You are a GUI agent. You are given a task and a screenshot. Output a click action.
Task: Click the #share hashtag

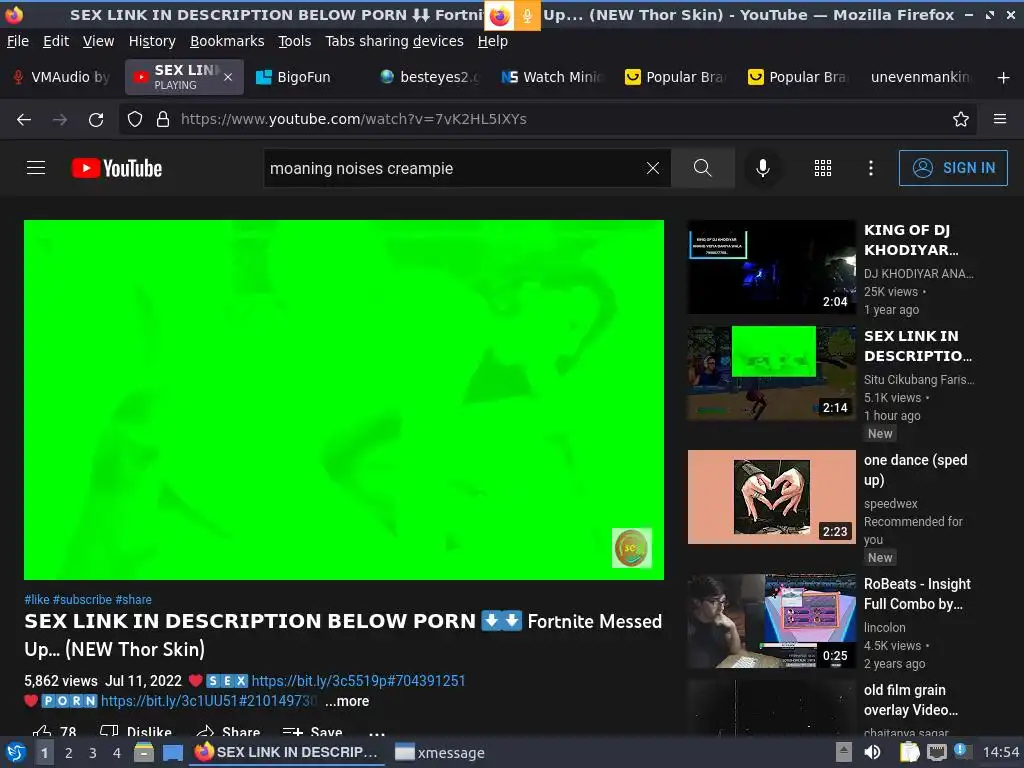[133, 600]
